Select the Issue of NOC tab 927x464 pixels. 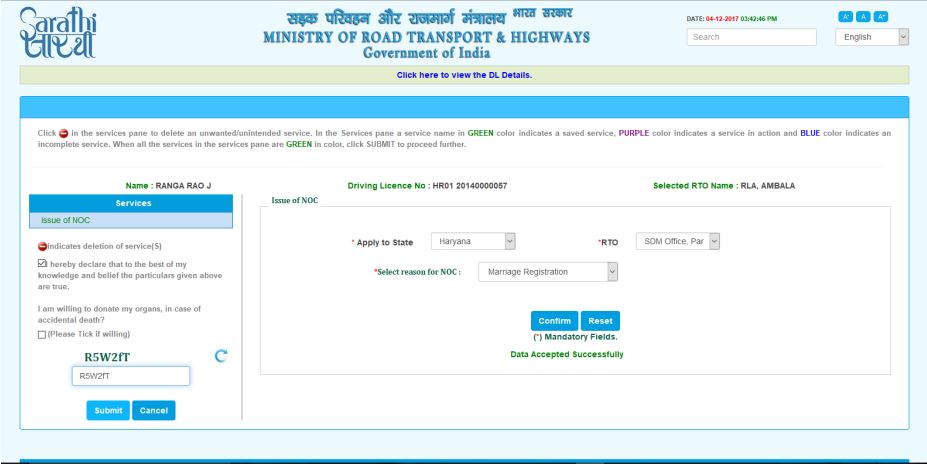click(x=294, y=200)
